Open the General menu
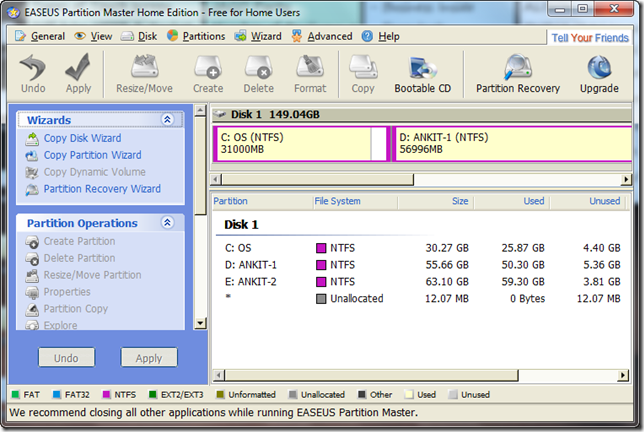Screen dimensions: 644x432 coord(40,37)
